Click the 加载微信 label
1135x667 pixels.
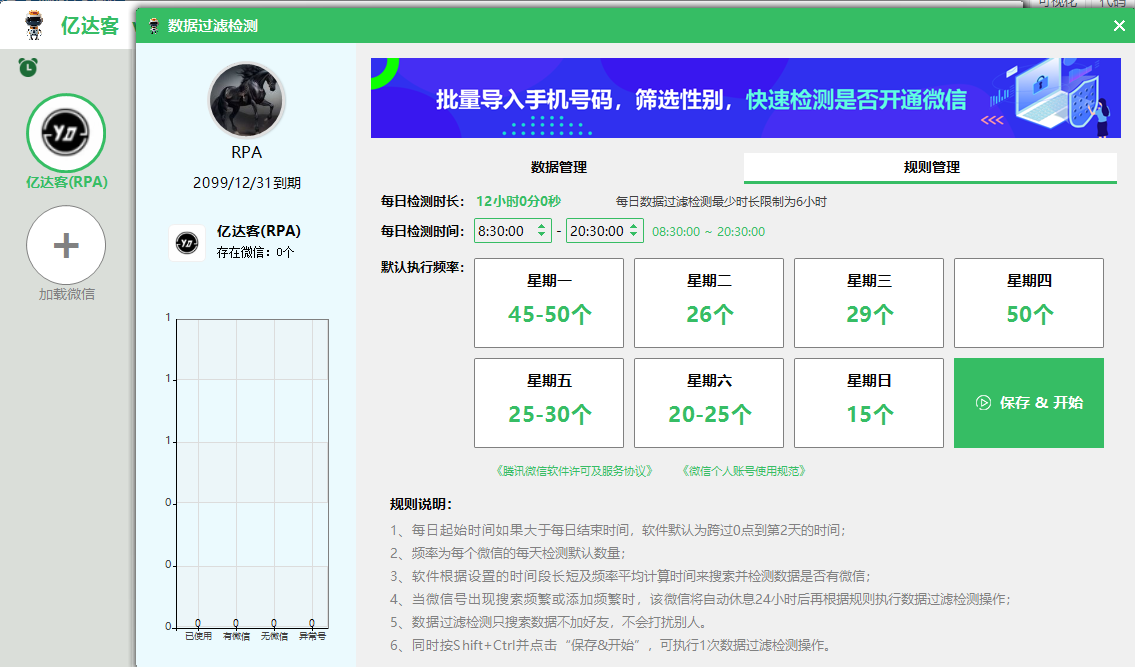tap(67, 294)
